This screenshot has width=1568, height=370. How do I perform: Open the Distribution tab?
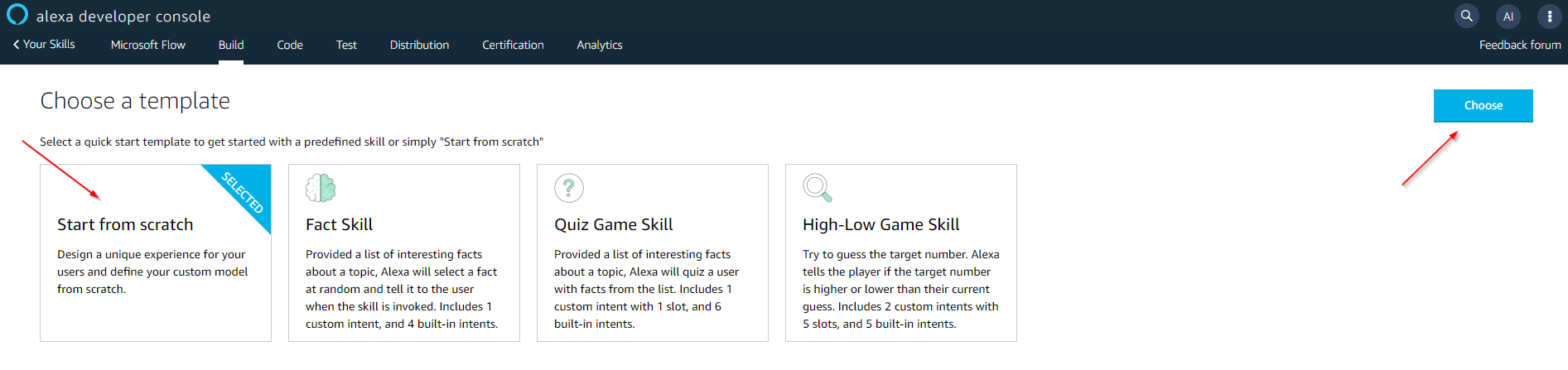(x=419, y=45)
